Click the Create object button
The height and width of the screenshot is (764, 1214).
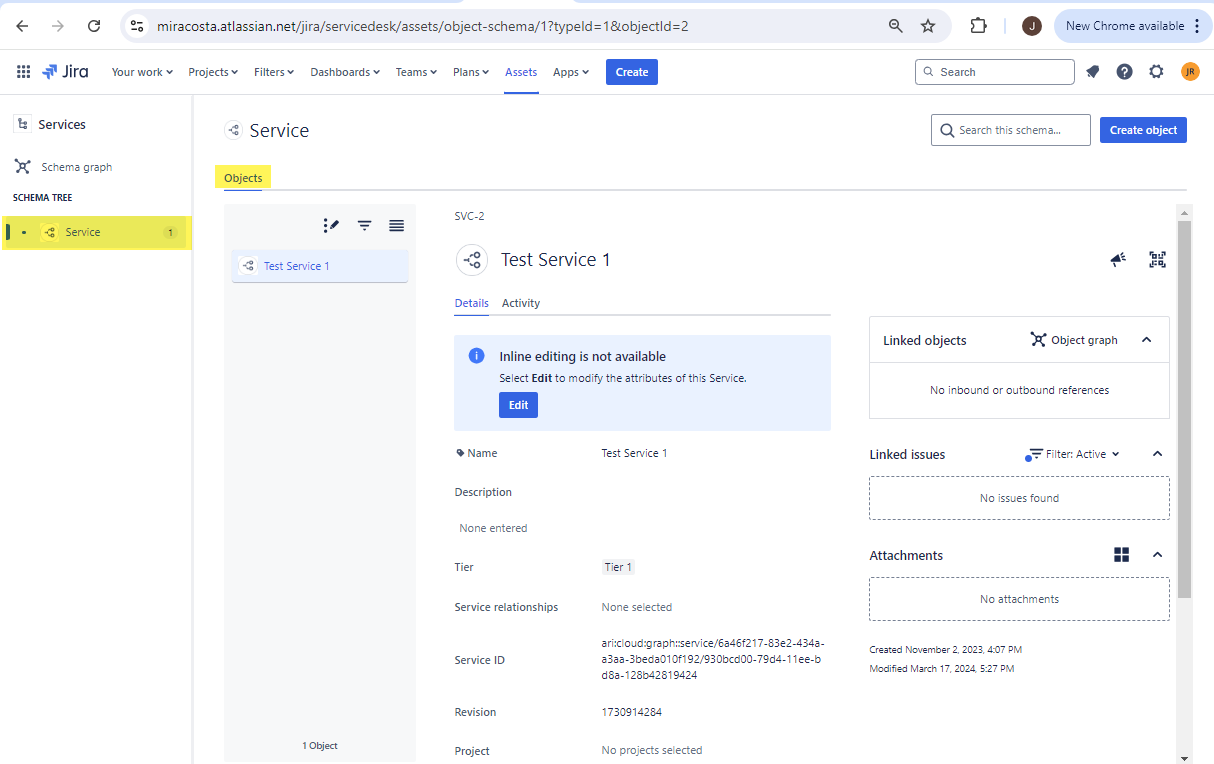[x=1143, y=130]
